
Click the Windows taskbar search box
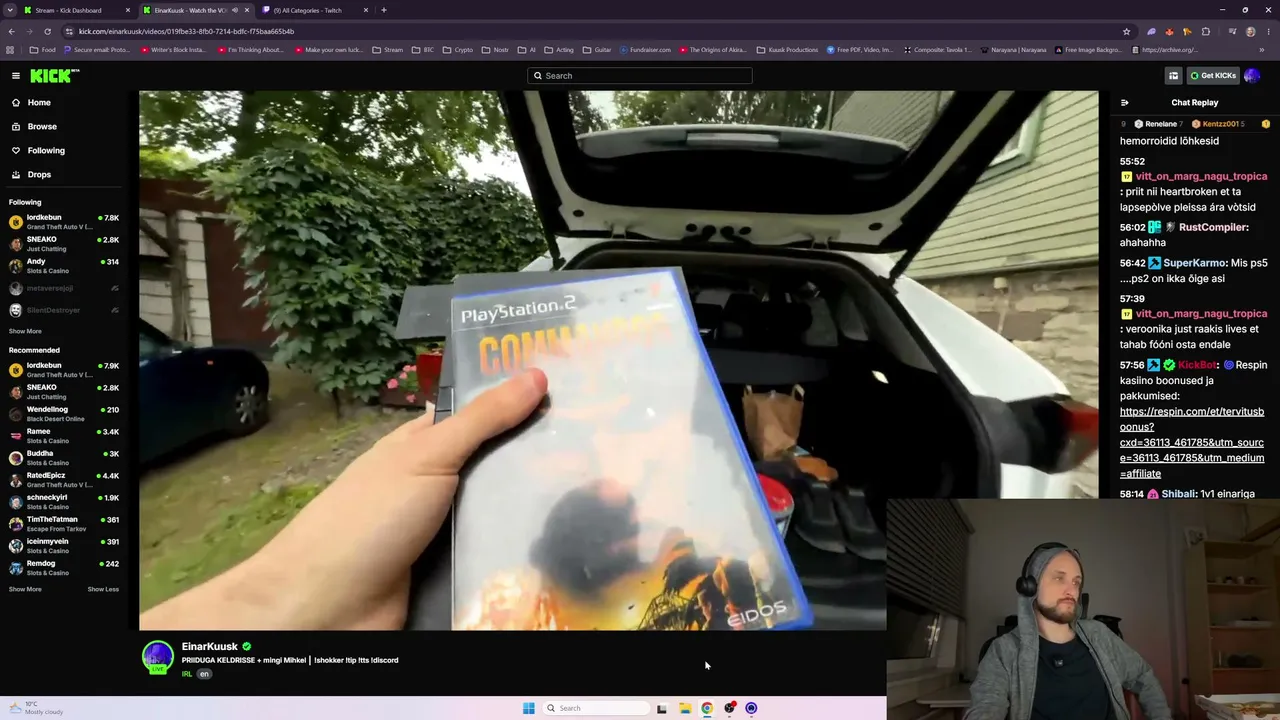tap(596, 708)
